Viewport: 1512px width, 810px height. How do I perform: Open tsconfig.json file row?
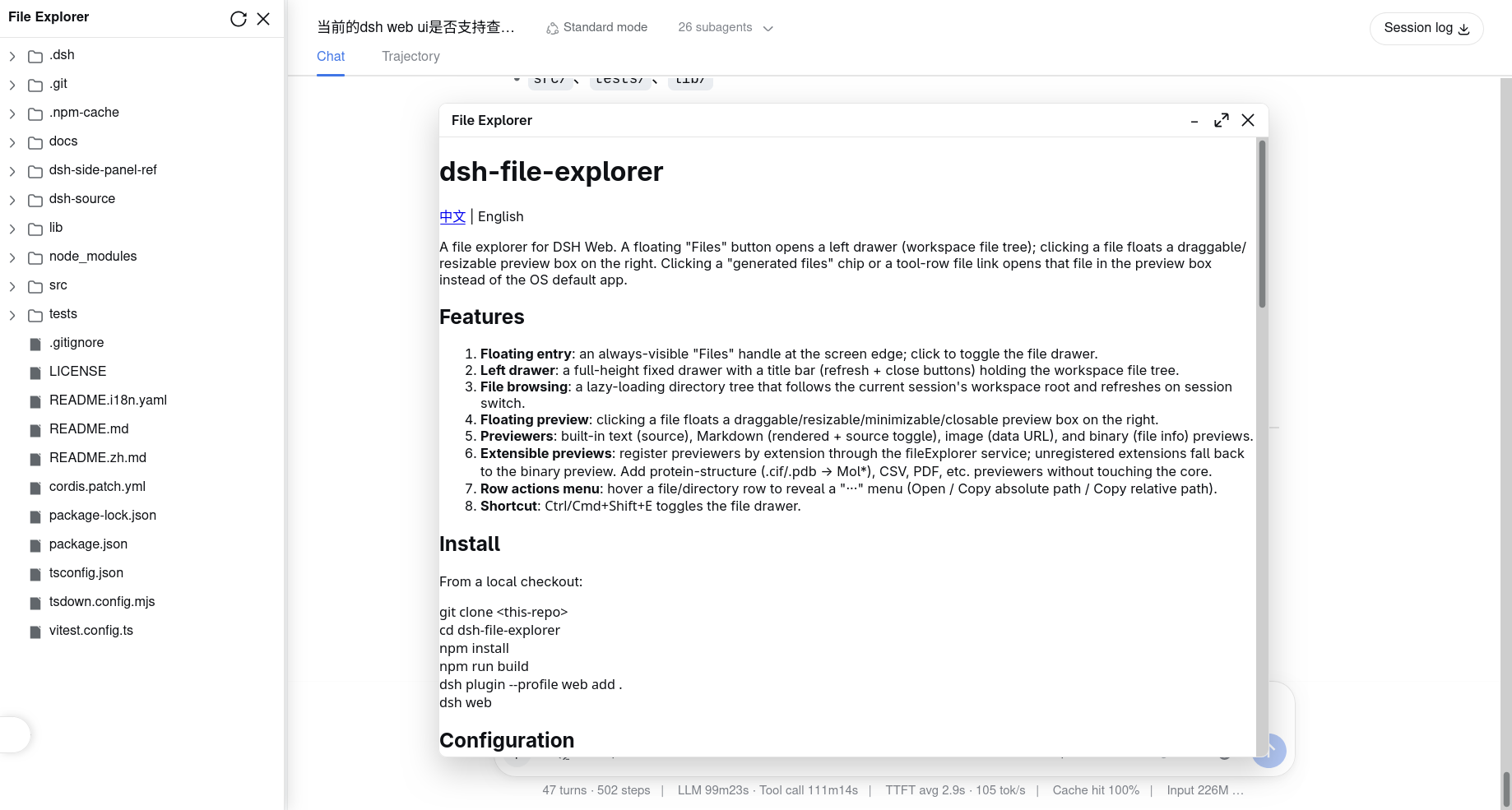point(141,573)
